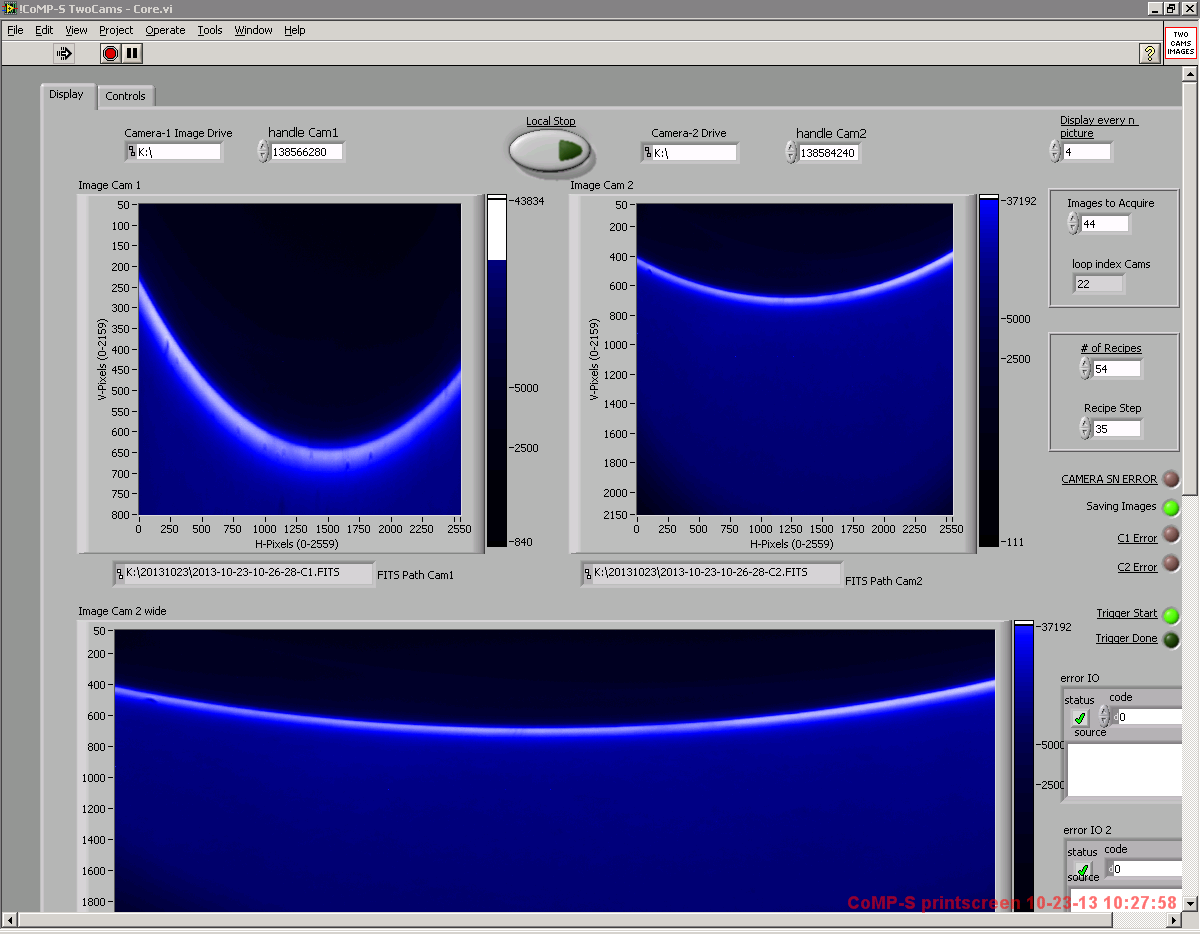
Task: Toggle the Local Stop button
Action: coord(550,150)
